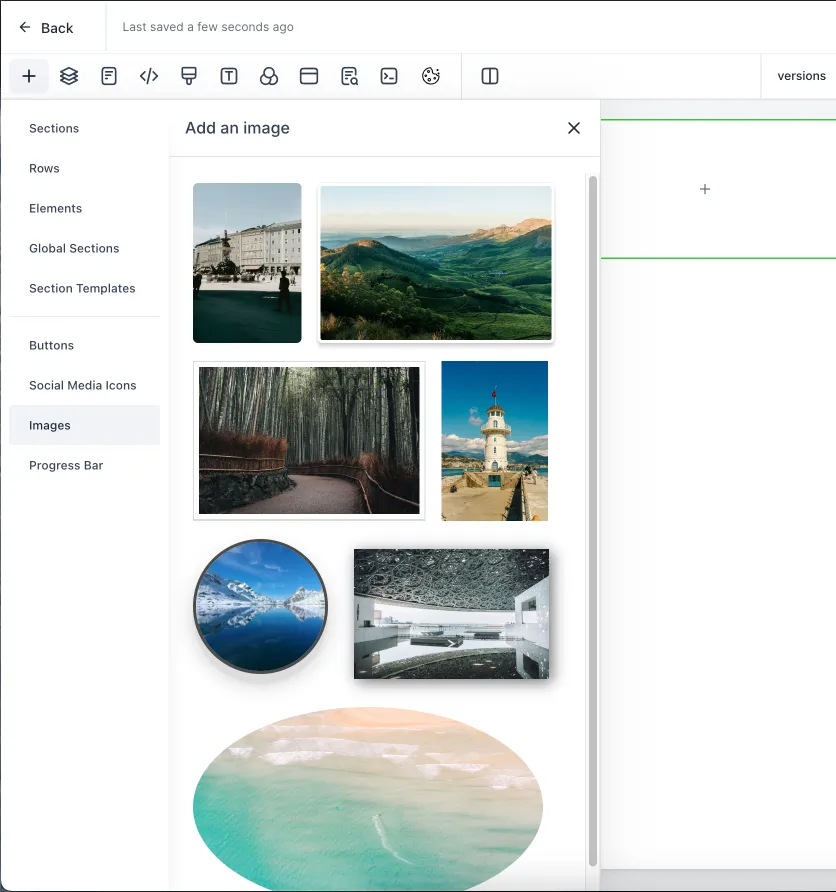The image size is (836, 892).
Task: Select the Progress Bar category
Action: (66, 465)
